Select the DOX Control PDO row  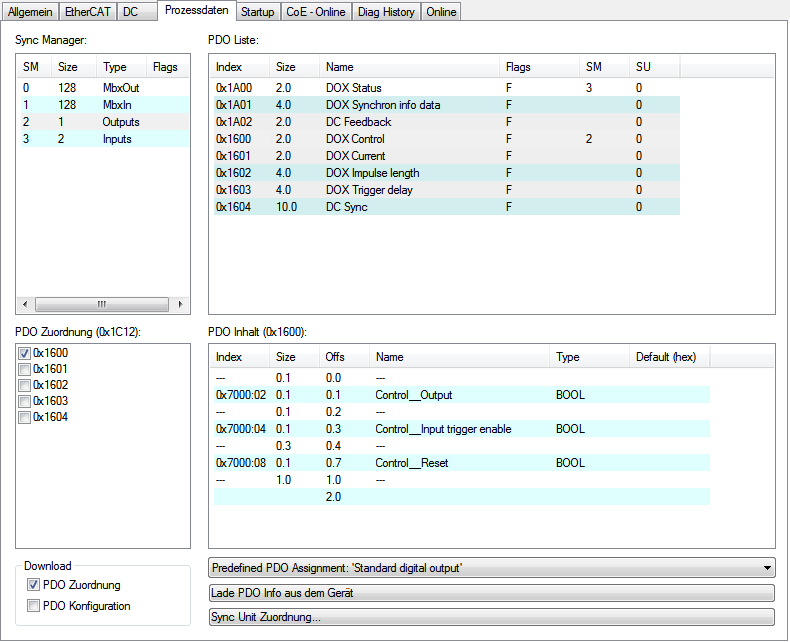click(x=446, y=139)
